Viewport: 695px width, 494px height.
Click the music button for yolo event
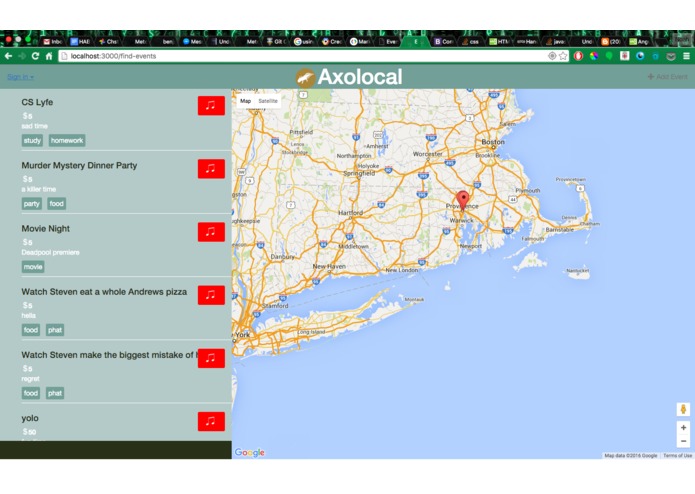coord(211,421)
